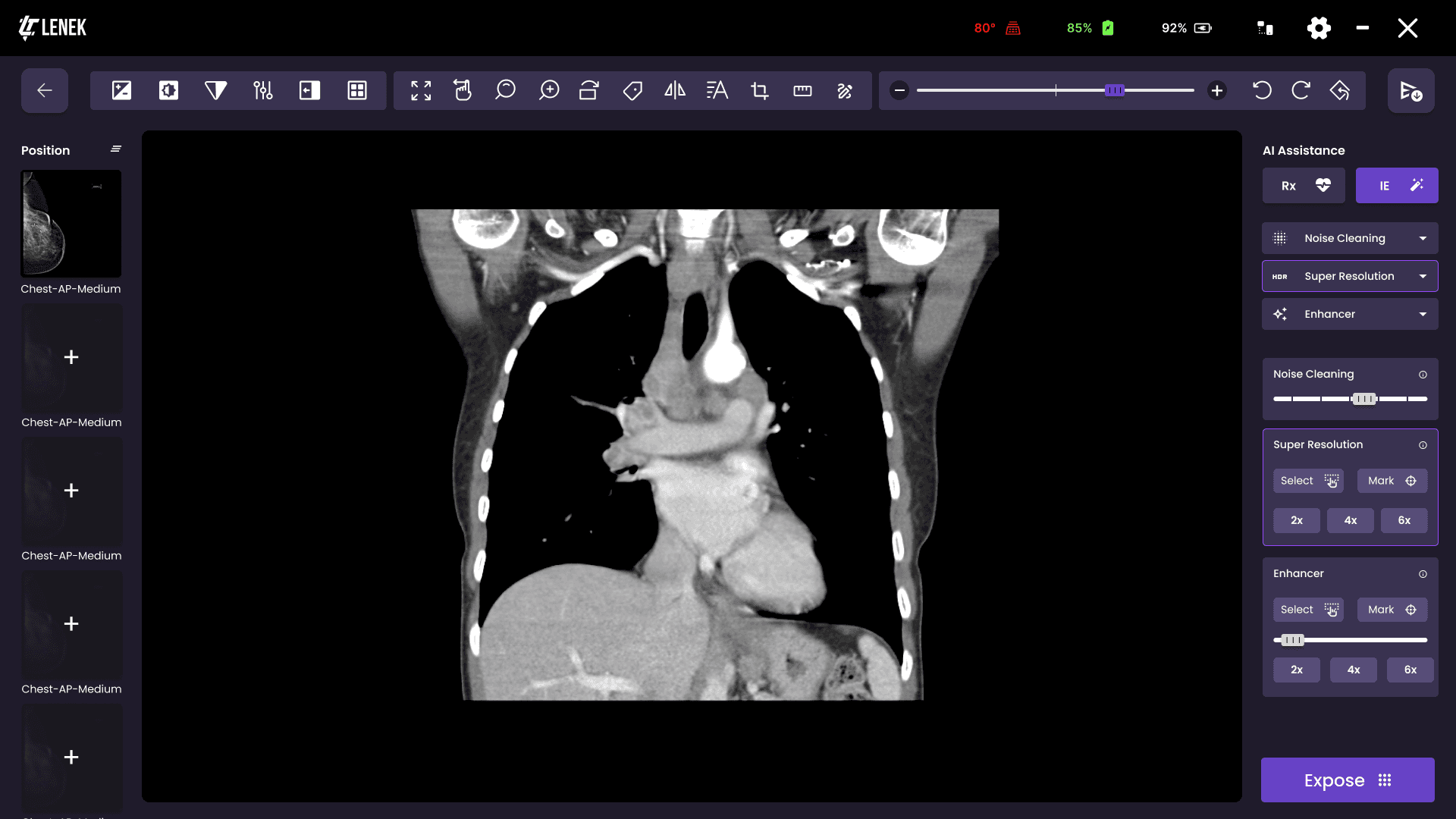Click the adjustment sliders icon
1456x819 pixels.
point(262,91)
